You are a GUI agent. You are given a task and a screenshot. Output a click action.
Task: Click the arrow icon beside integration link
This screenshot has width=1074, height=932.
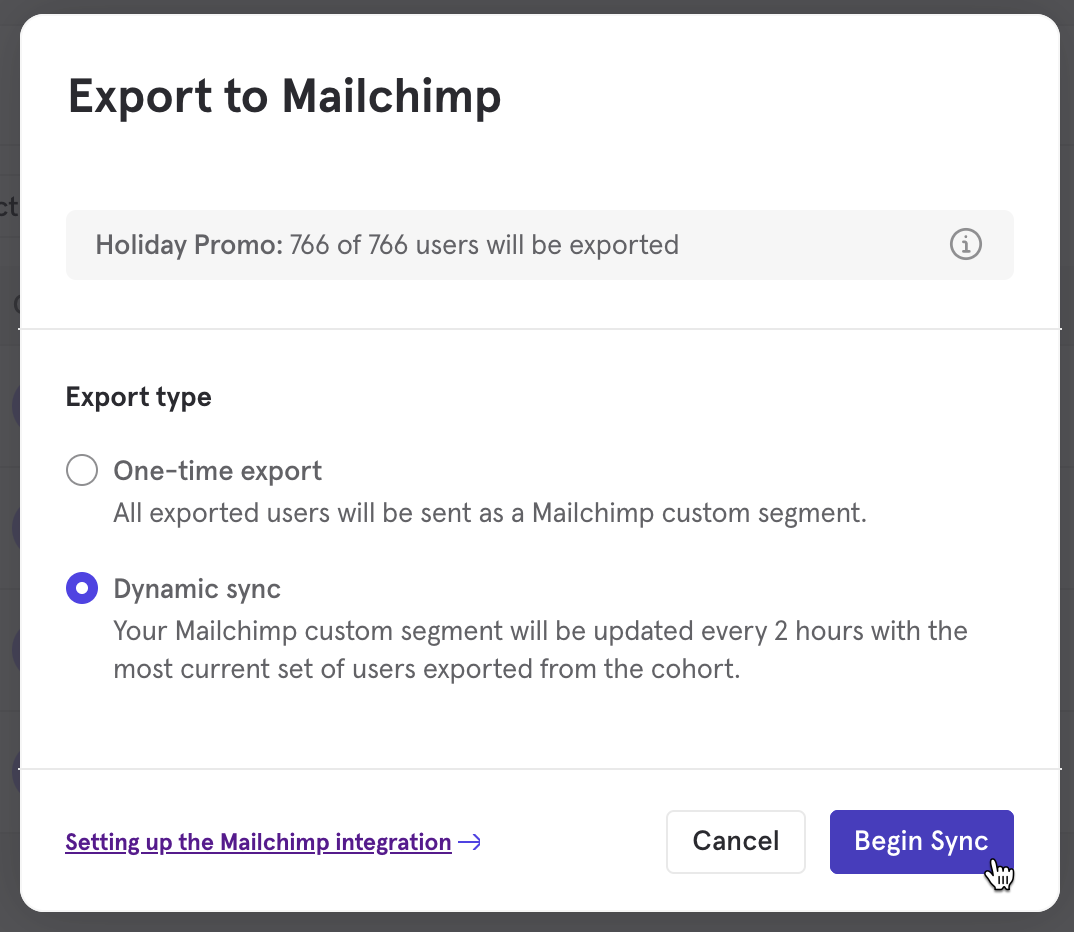tap(469, 842)
